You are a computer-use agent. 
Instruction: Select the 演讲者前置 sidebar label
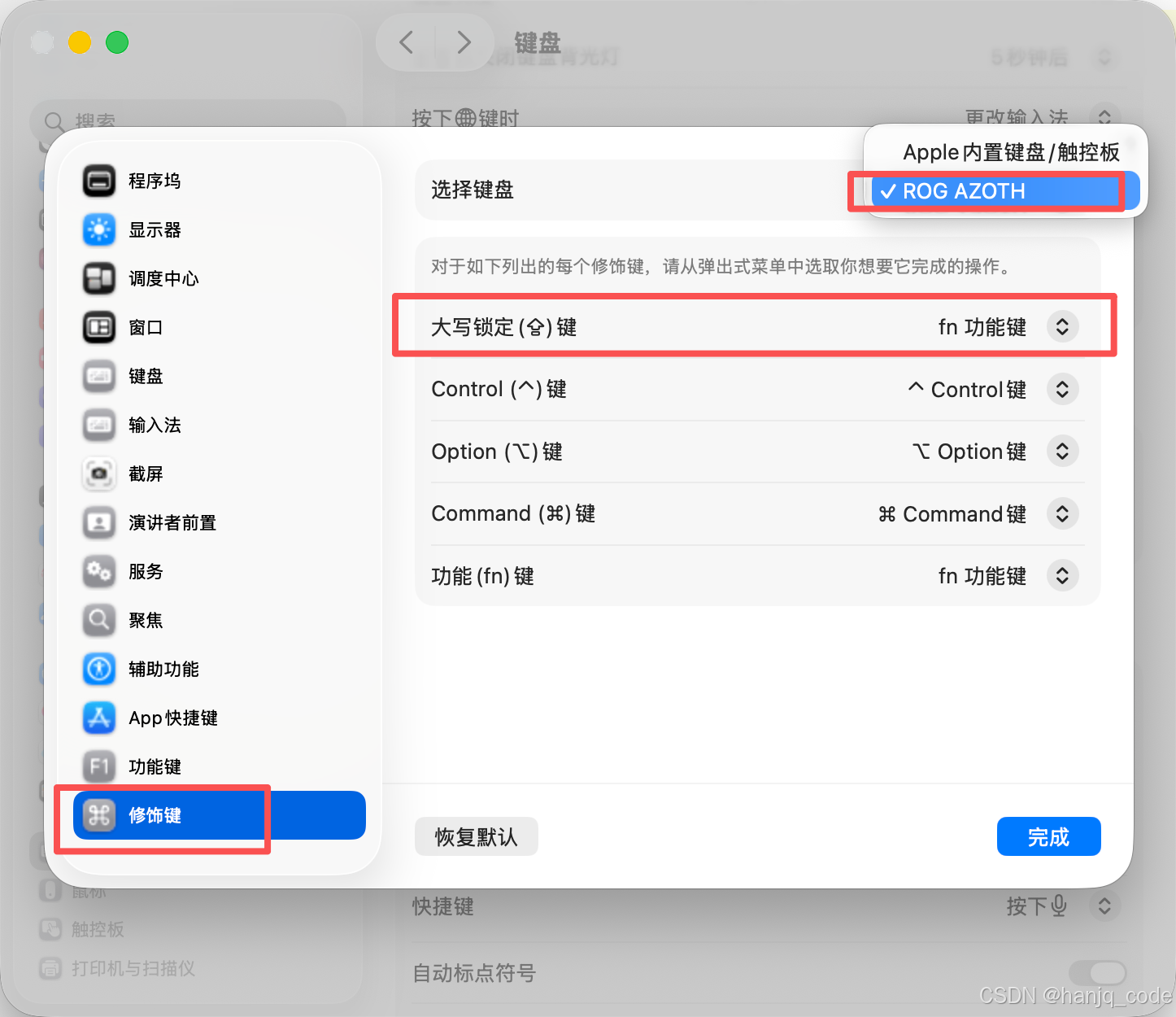click(x=172, y=522)
